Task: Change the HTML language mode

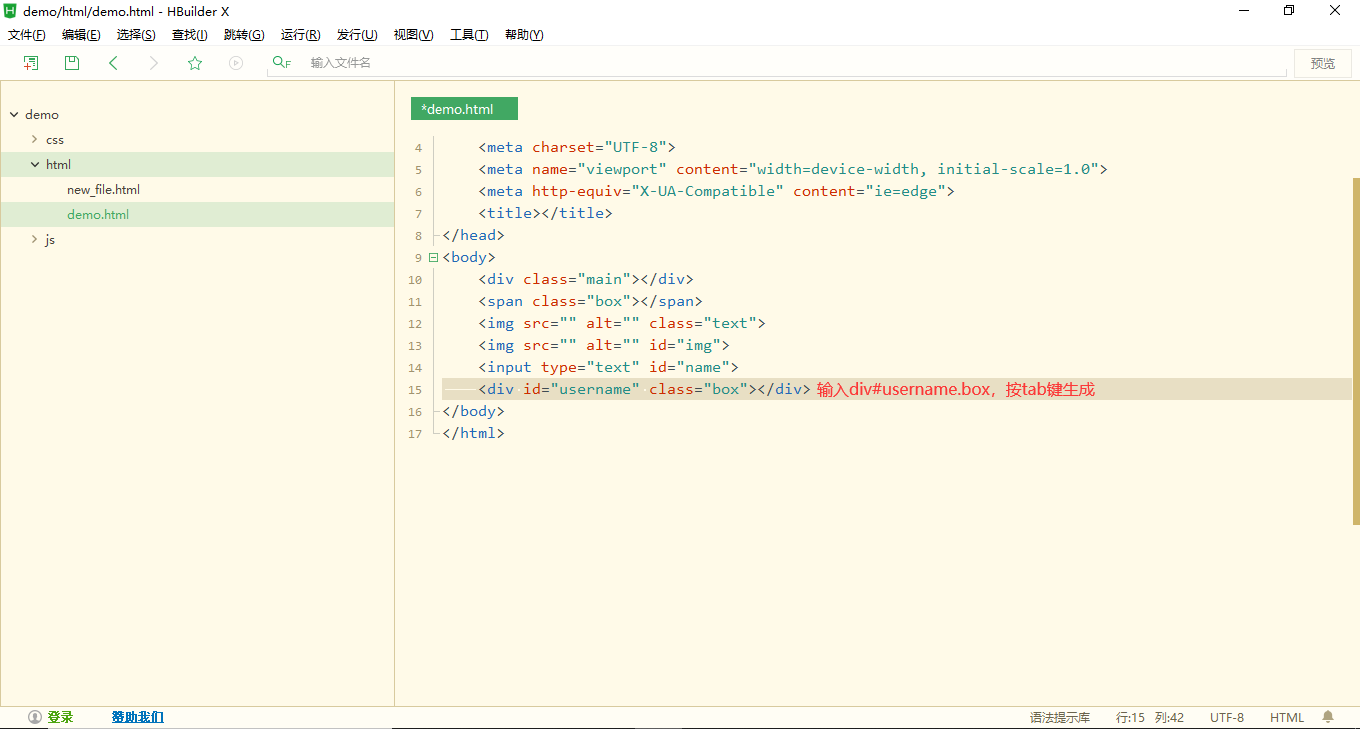Action: (1287, 718)
